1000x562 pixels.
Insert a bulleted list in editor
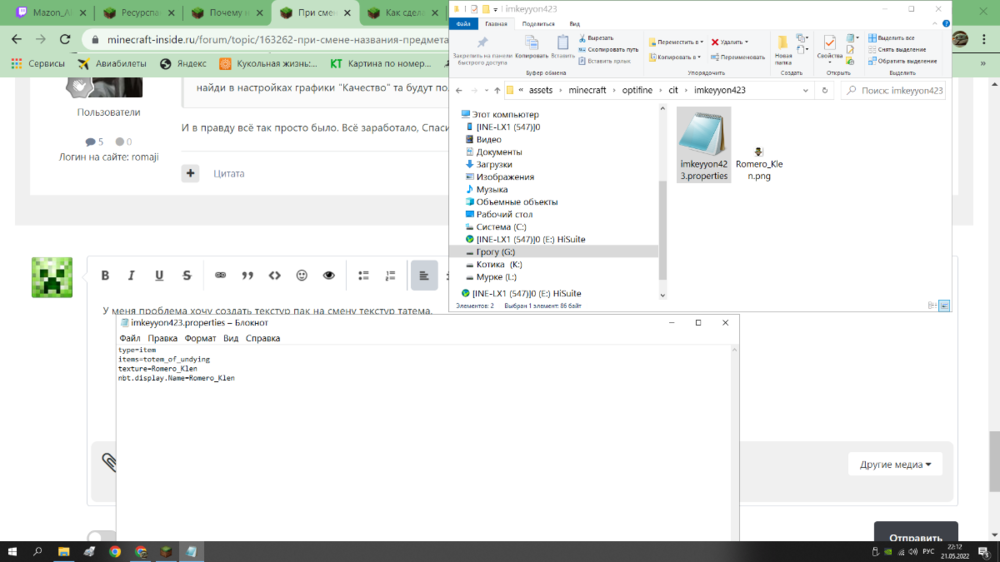[364, 276]
